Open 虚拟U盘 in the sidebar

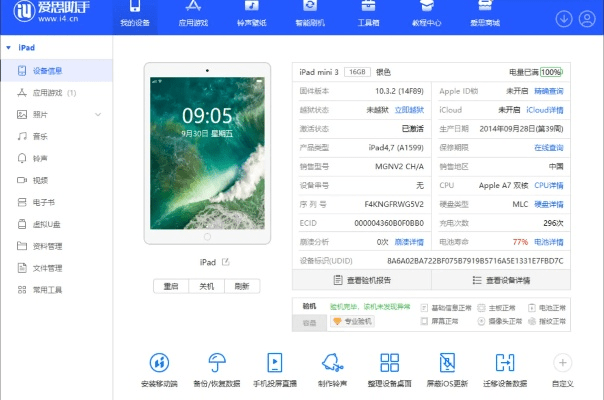click(x=57, y=224)
